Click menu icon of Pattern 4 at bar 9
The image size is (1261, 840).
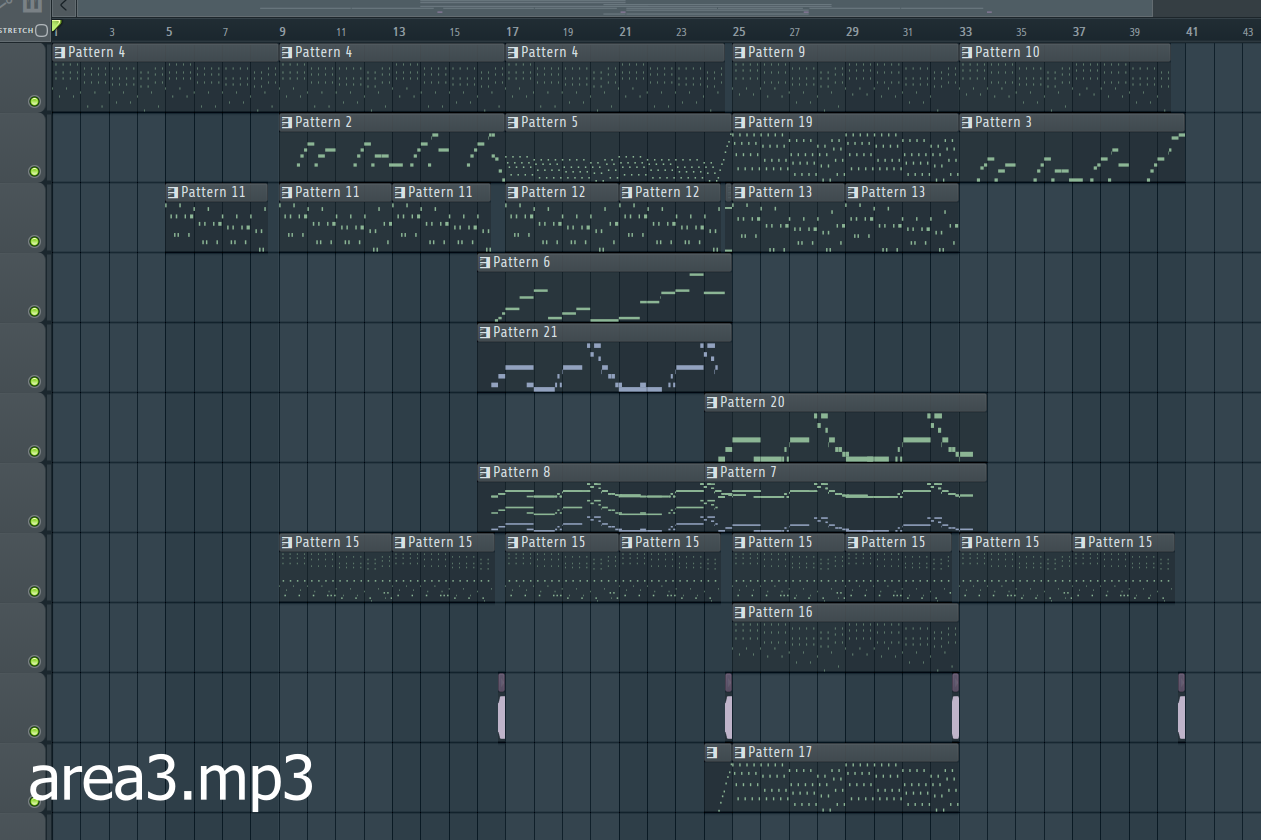pos(287,52)
